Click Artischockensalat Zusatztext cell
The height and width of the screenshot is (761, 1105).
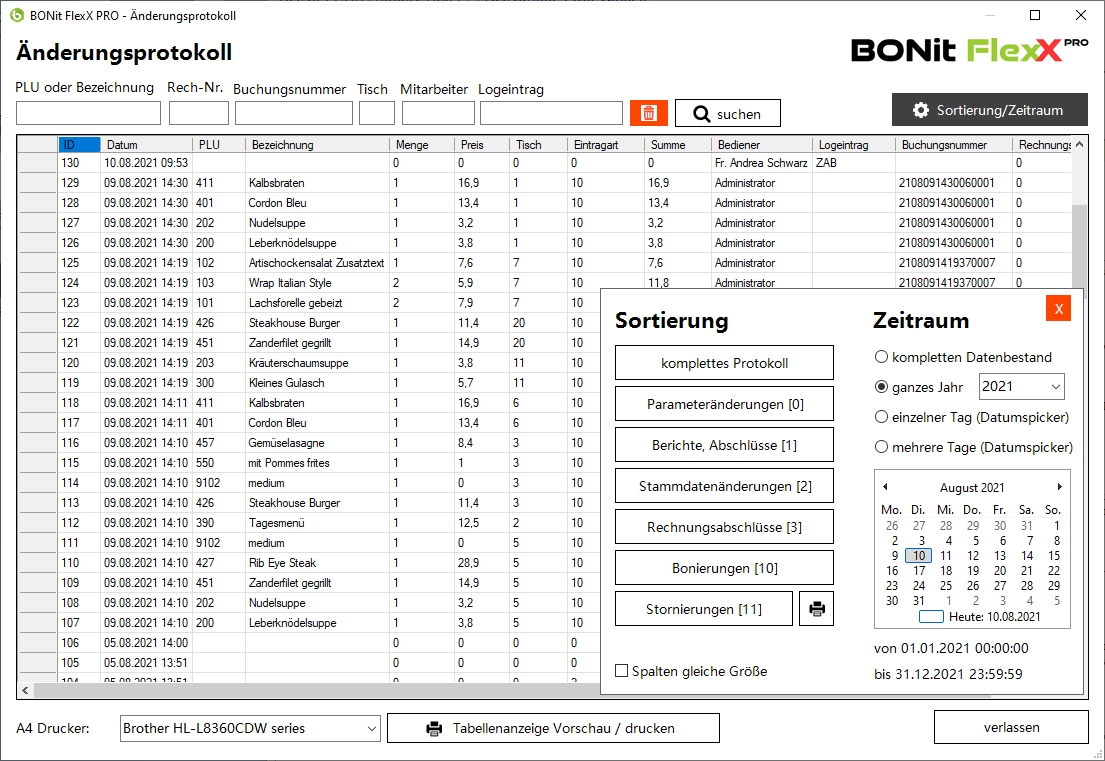point(317,263)
